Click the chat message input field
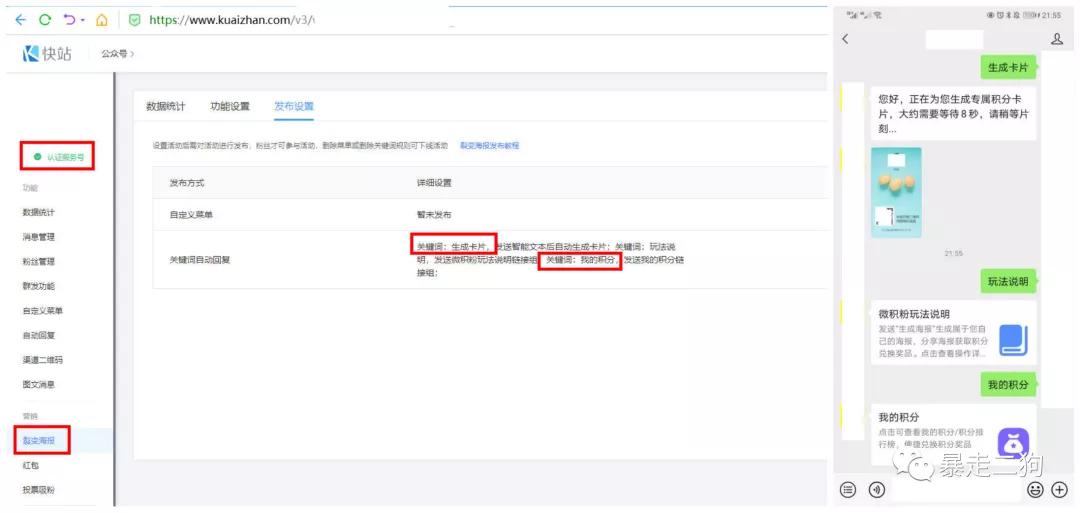Screen dimensions: 1080x513 coord(955,490)
